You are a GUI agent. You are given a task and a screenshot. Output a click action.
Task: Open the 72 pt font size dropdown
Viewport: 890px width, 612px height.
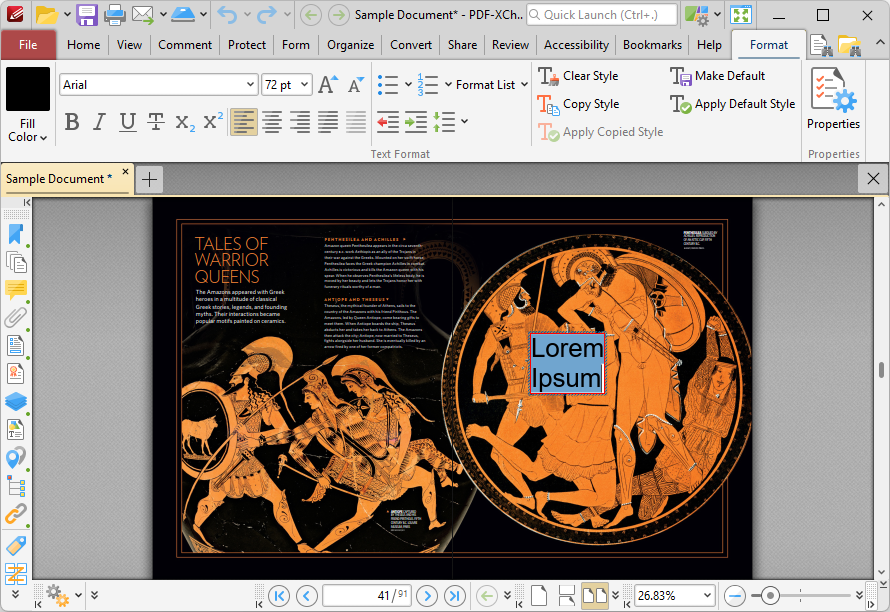(x=305, y=85)
